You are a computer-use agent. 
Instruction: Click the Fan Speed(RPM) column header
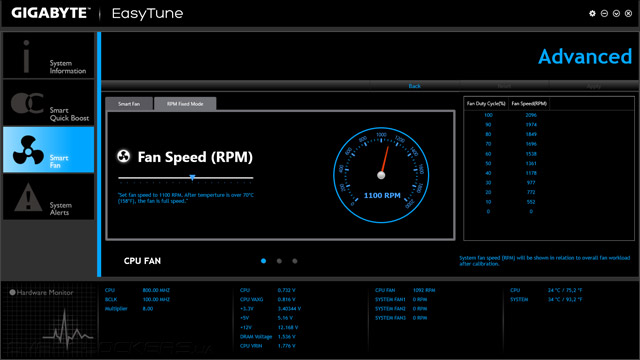click(529, 104)
